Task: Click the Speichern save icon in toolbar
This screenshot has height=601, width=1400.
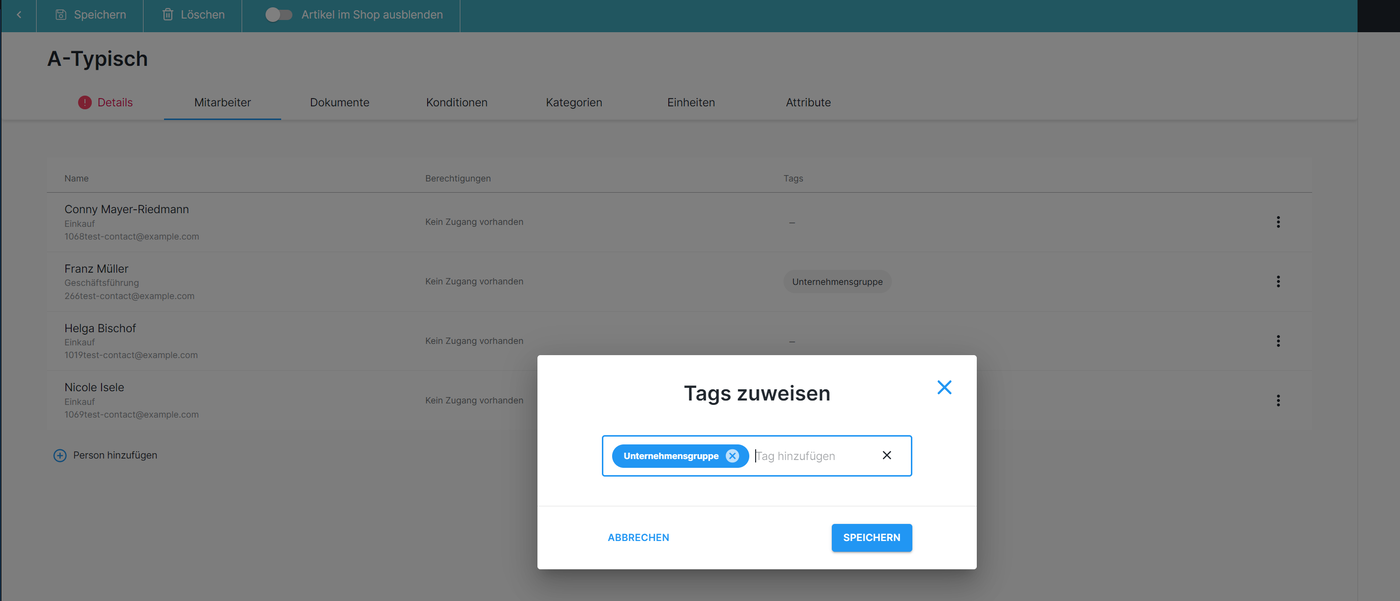Action: (61, 15)
